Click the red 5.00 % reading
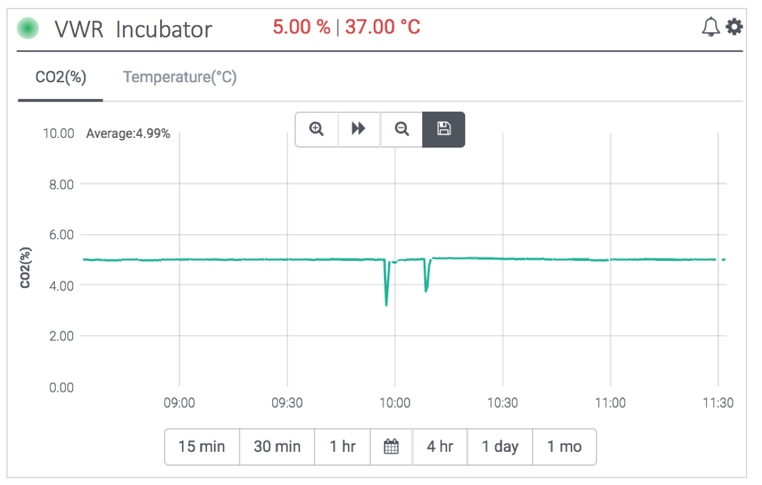The width and height of the screenshot is (762, 485). point(301,27)
